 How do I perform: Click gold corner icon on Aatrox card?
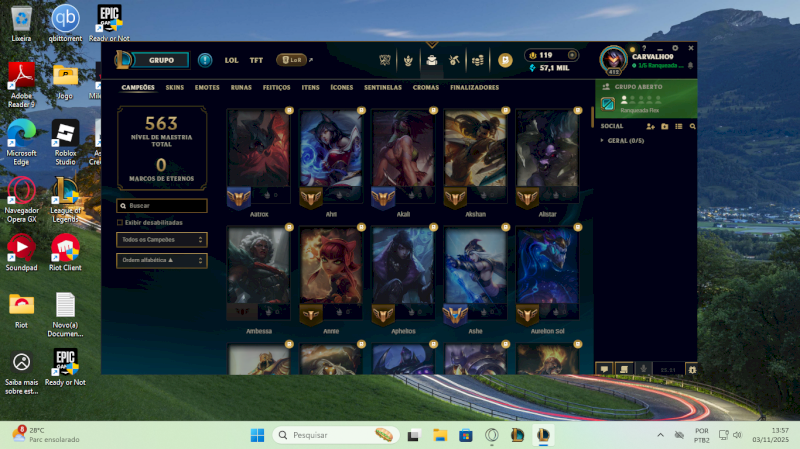click(x=289, y=110)
